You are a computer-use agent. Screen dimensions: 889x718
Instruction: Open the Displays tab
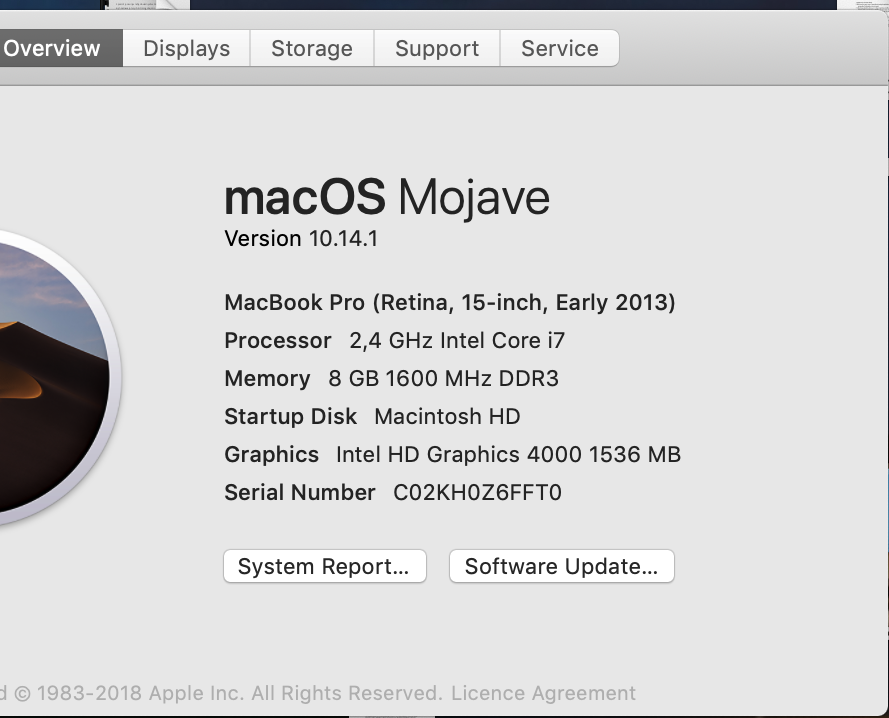pos(187,48)
